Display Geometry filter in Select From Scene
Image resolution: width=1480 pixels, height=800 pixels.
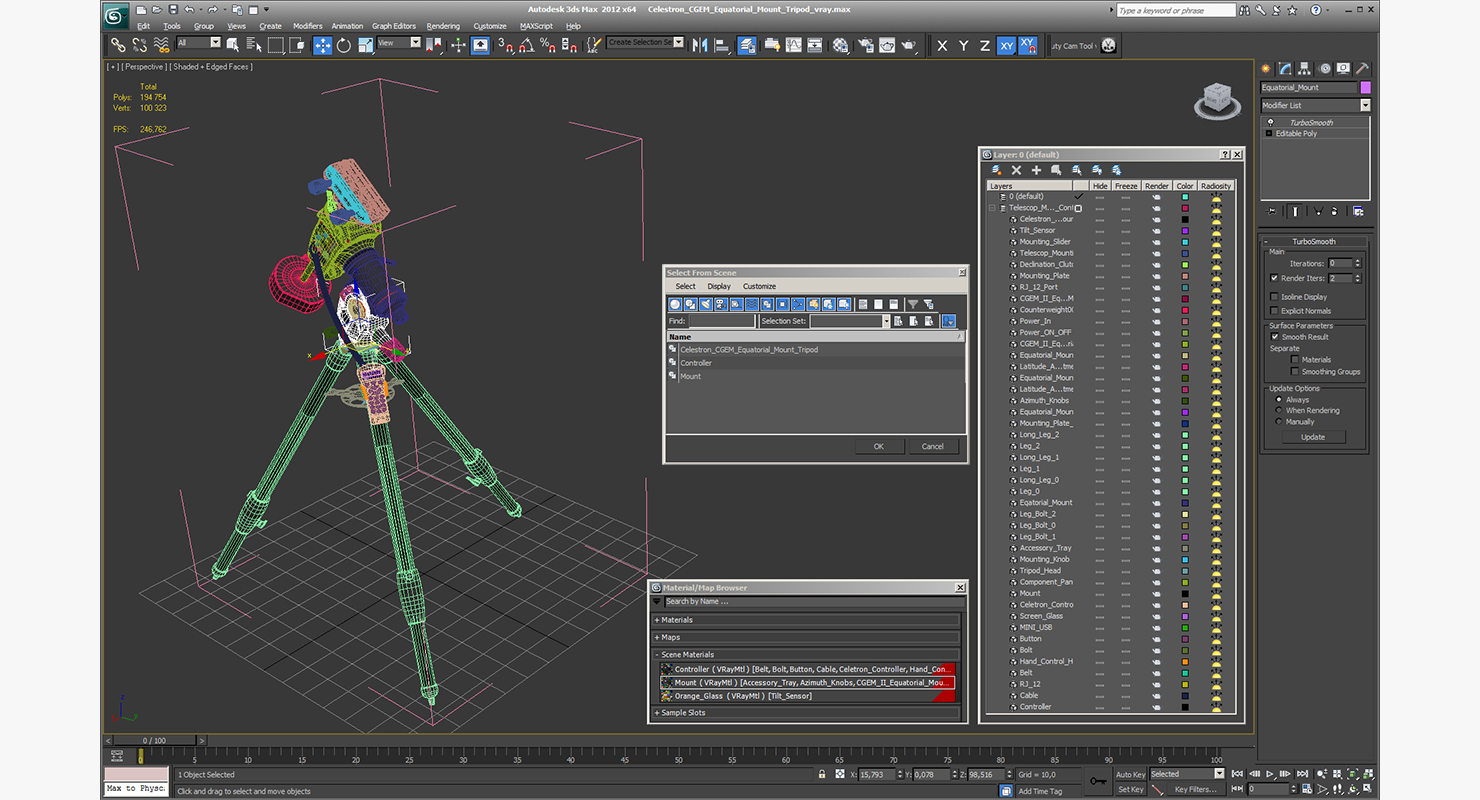pos(675,304)
